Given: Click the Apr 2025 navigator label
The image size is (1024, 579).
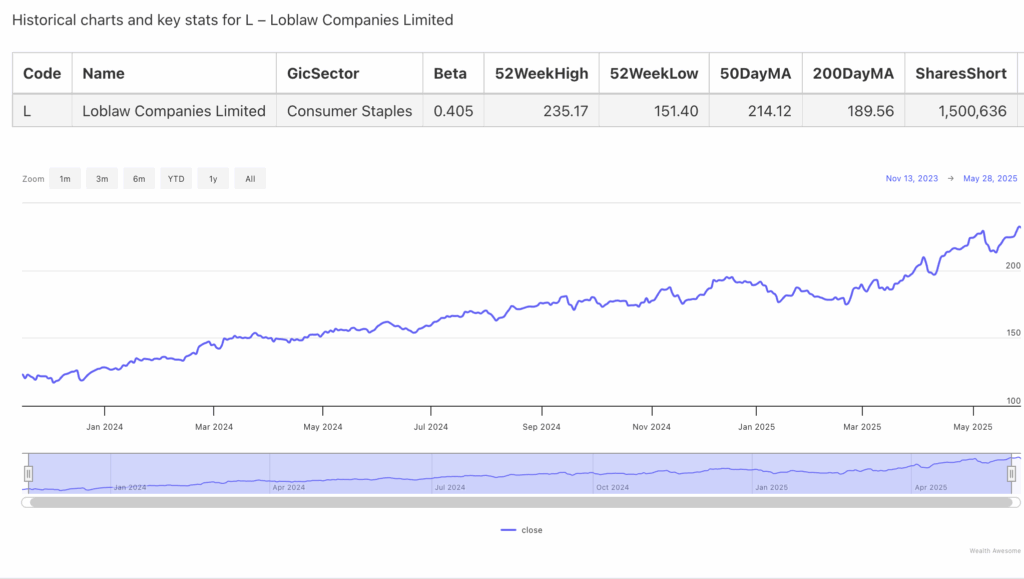Looking at the screenshot, I should click(931, 488).
